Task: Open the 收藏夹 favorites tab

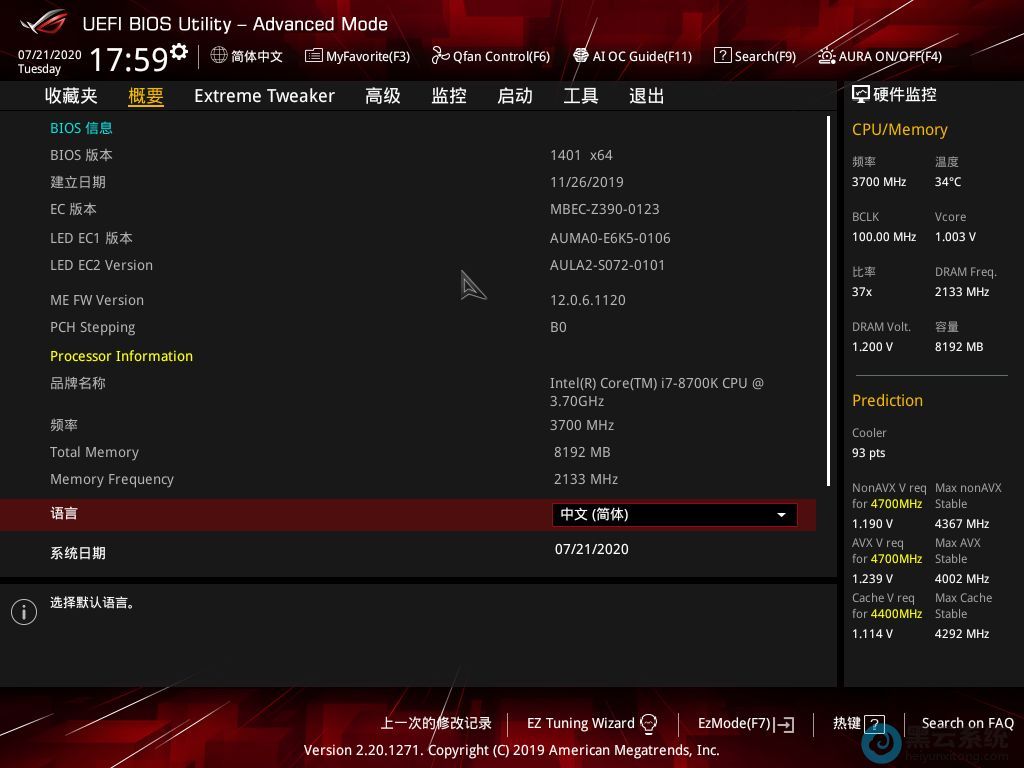Action: pyautogui.click(x=71, y=96)
